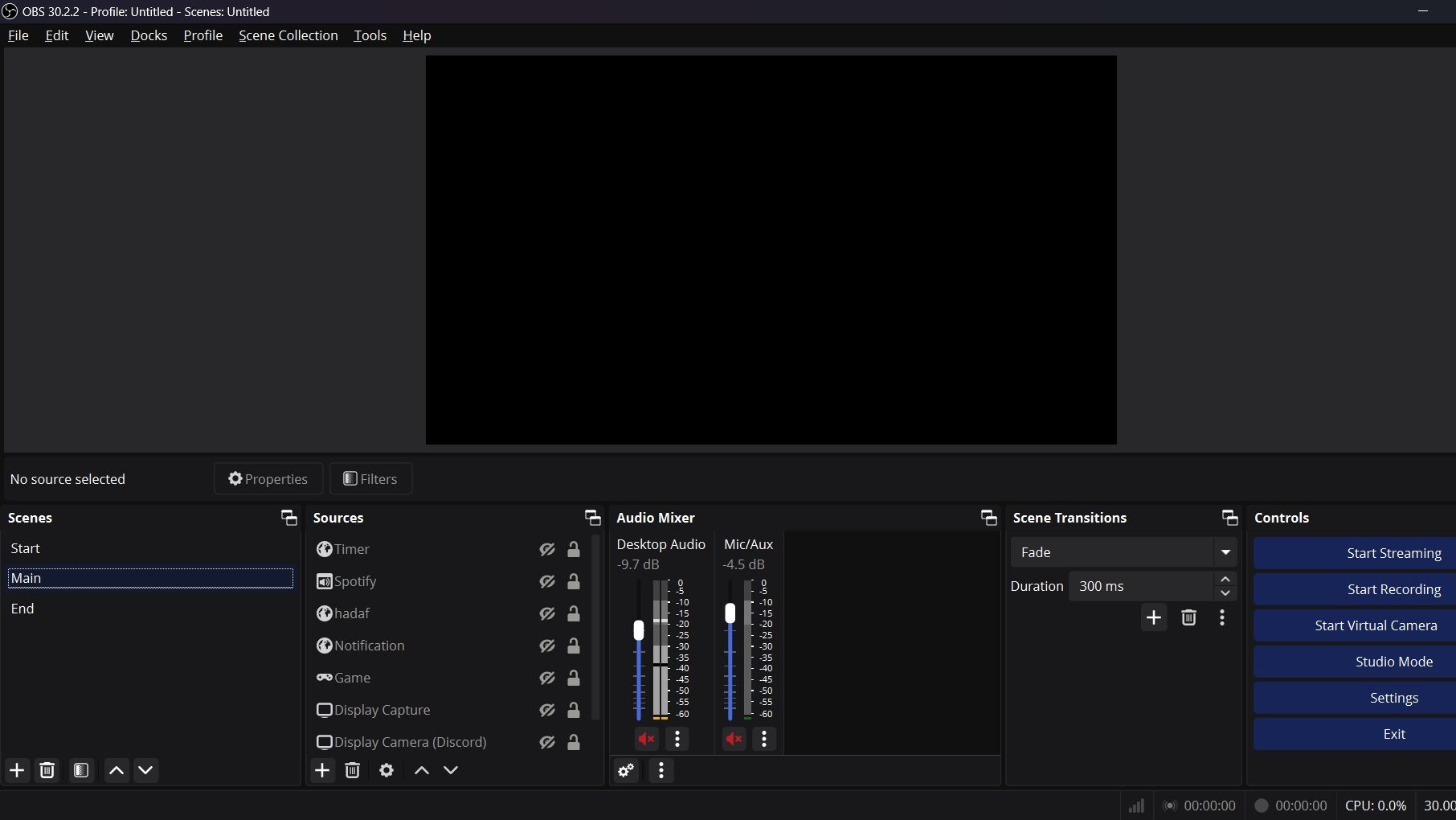Add a new scene with the plus icon

[17, 770]
